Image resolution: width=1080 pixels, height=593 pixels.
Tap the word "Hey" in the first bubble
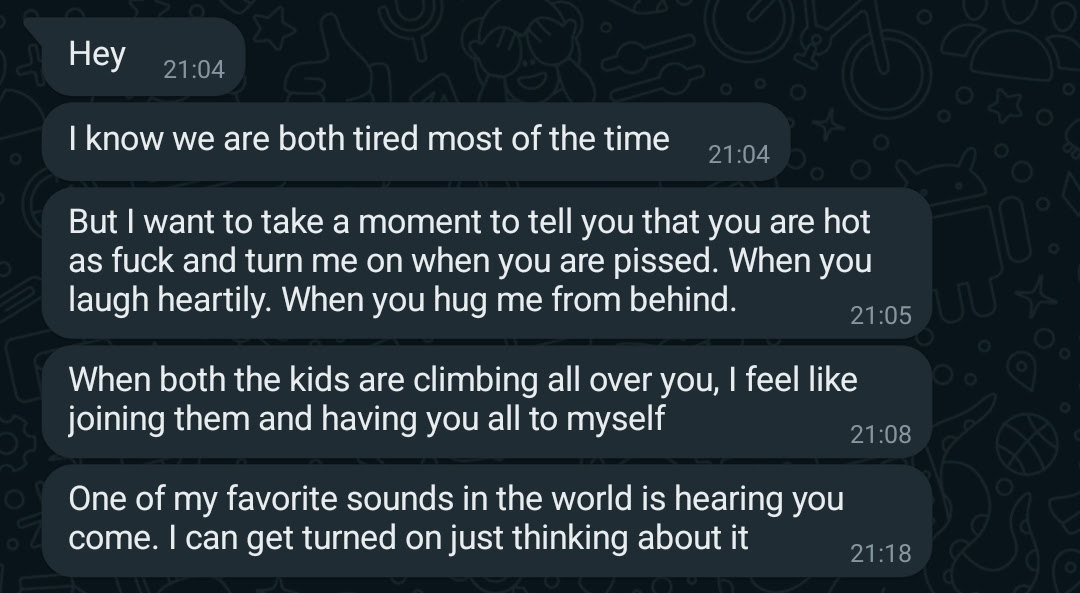[95, 55]
